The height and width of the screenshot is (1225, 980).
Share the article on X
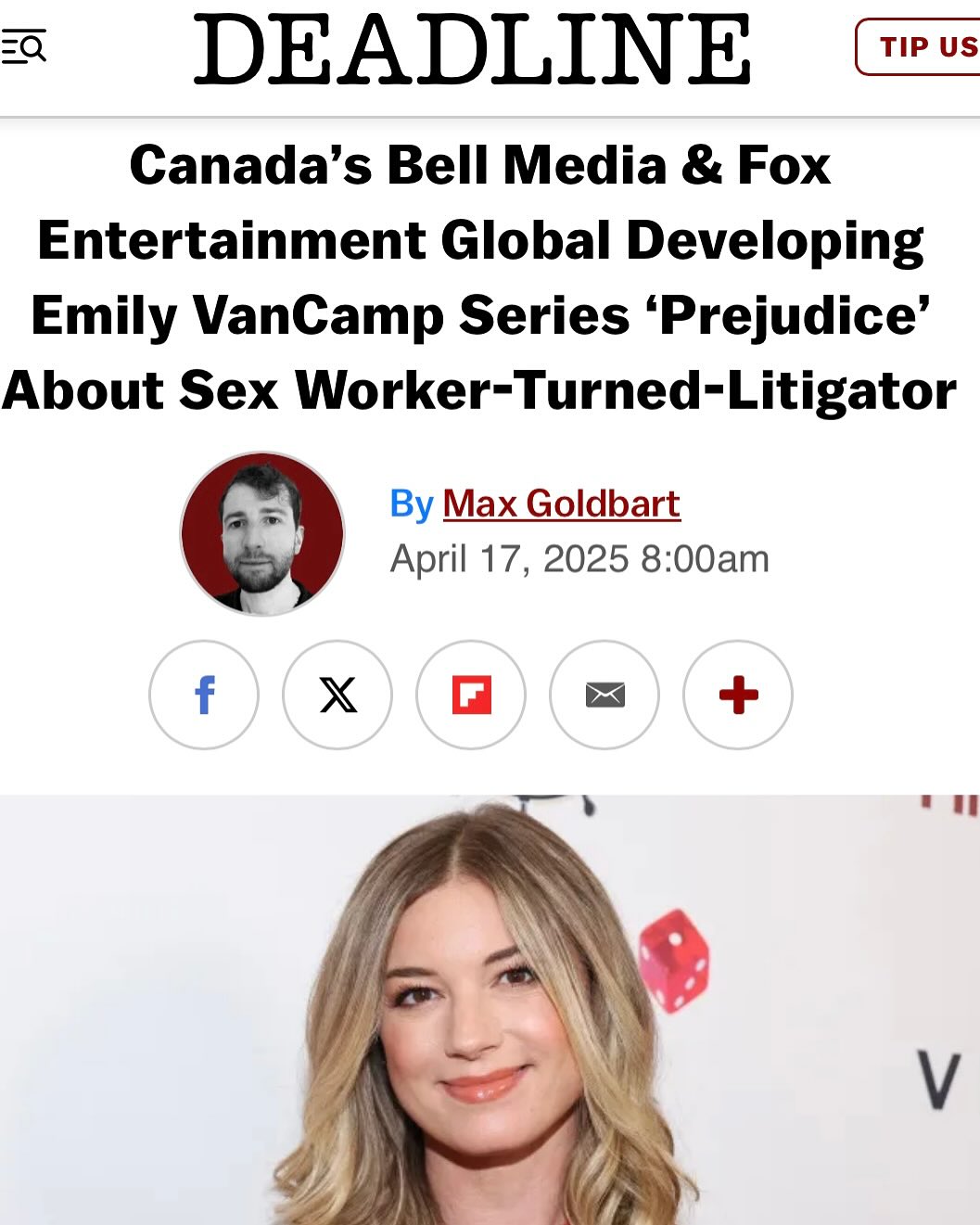click(x=337, y=695)
